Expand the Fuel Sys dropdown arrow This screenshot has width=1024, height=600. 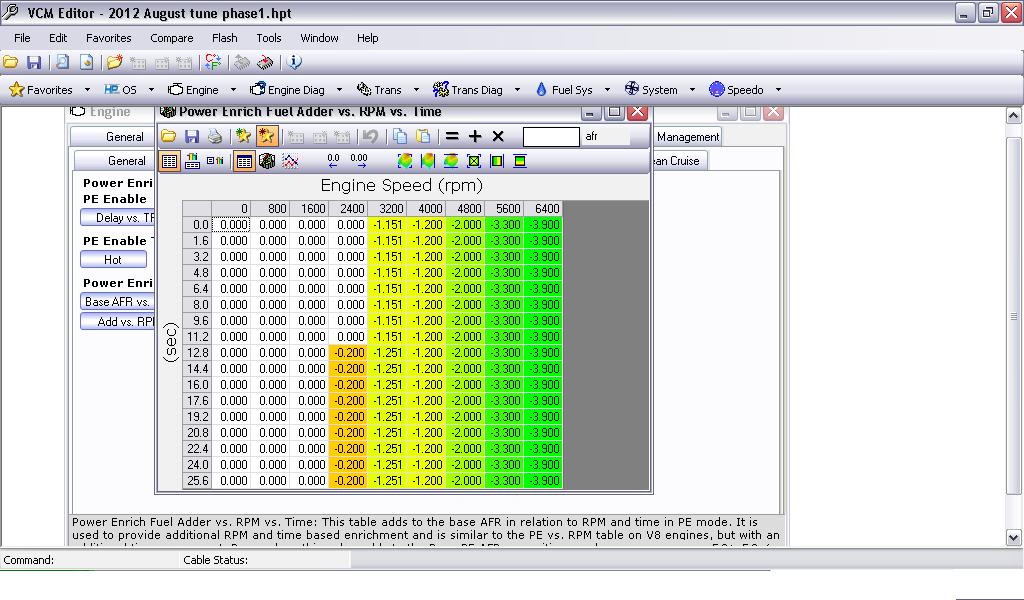[x=607, y=89]
